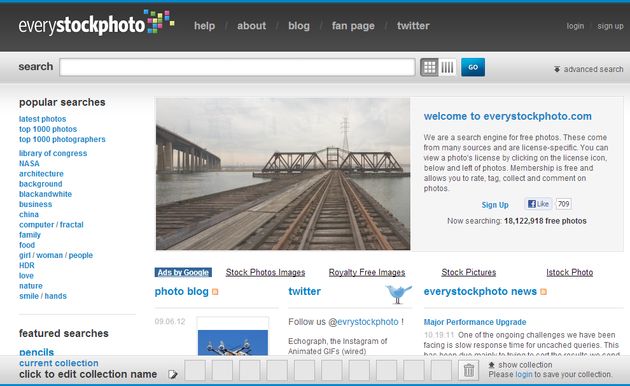Open top 1000 photographers
This screenshot has width=630, height=386.
tap(62, 139)
